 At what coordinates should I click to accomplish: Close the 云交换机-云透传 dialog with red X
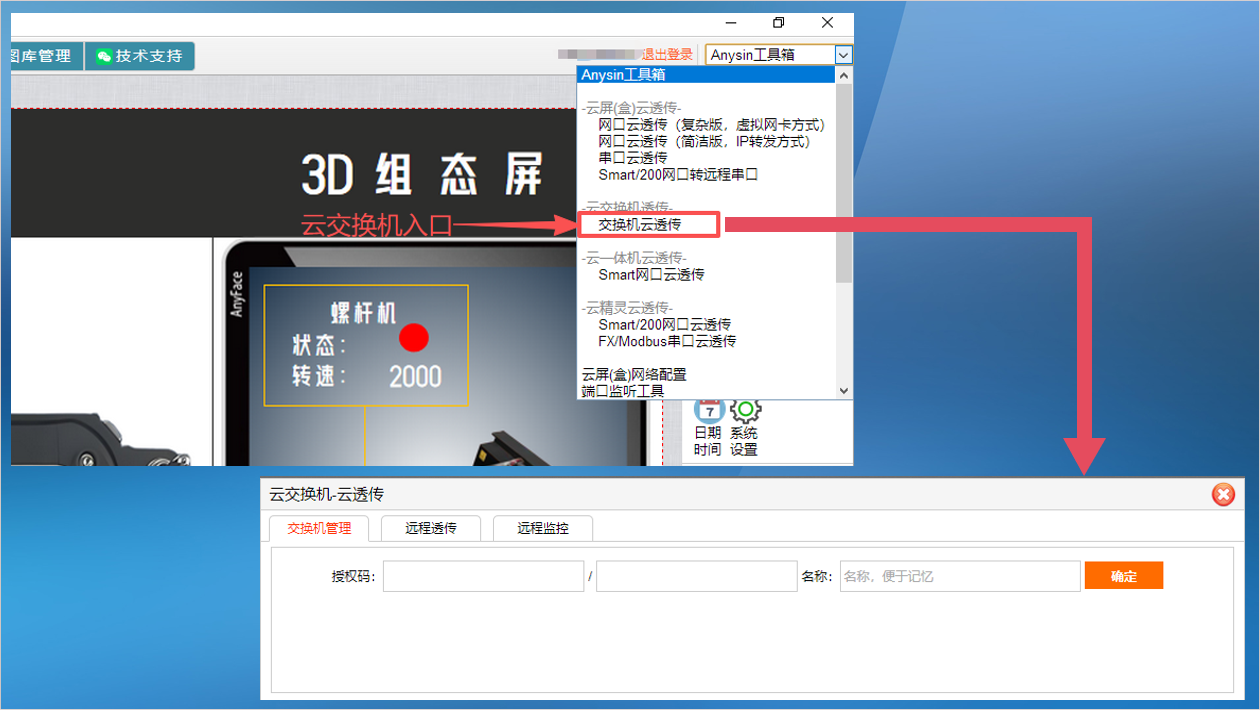1222,494
